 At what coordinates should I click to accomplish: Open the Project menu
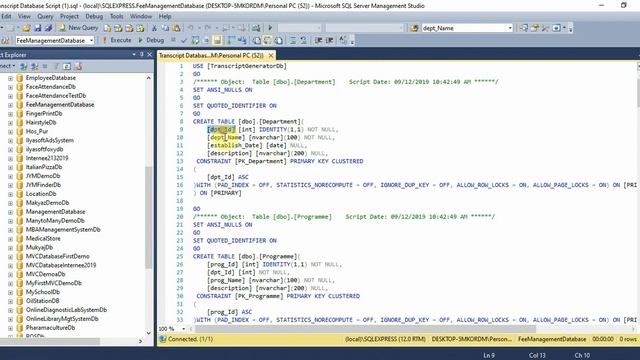[x=69, y=16]
